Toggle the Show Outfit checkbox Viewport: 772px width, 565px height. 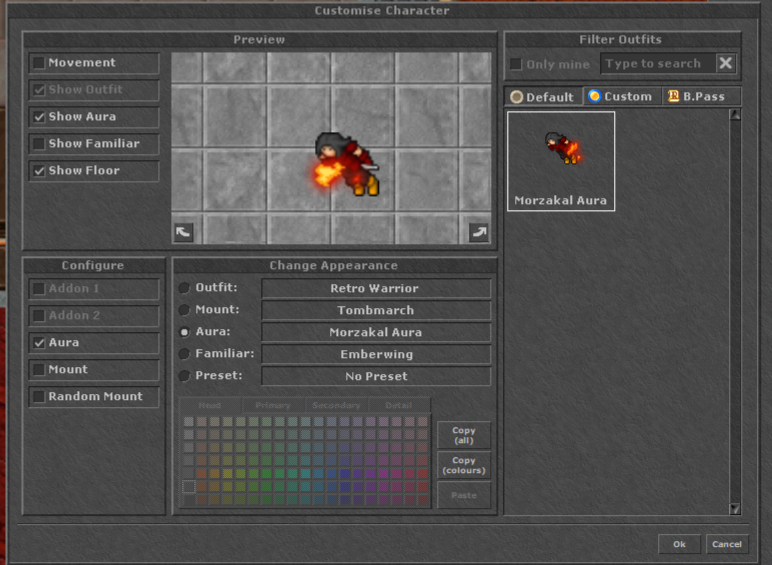(39, 90)
